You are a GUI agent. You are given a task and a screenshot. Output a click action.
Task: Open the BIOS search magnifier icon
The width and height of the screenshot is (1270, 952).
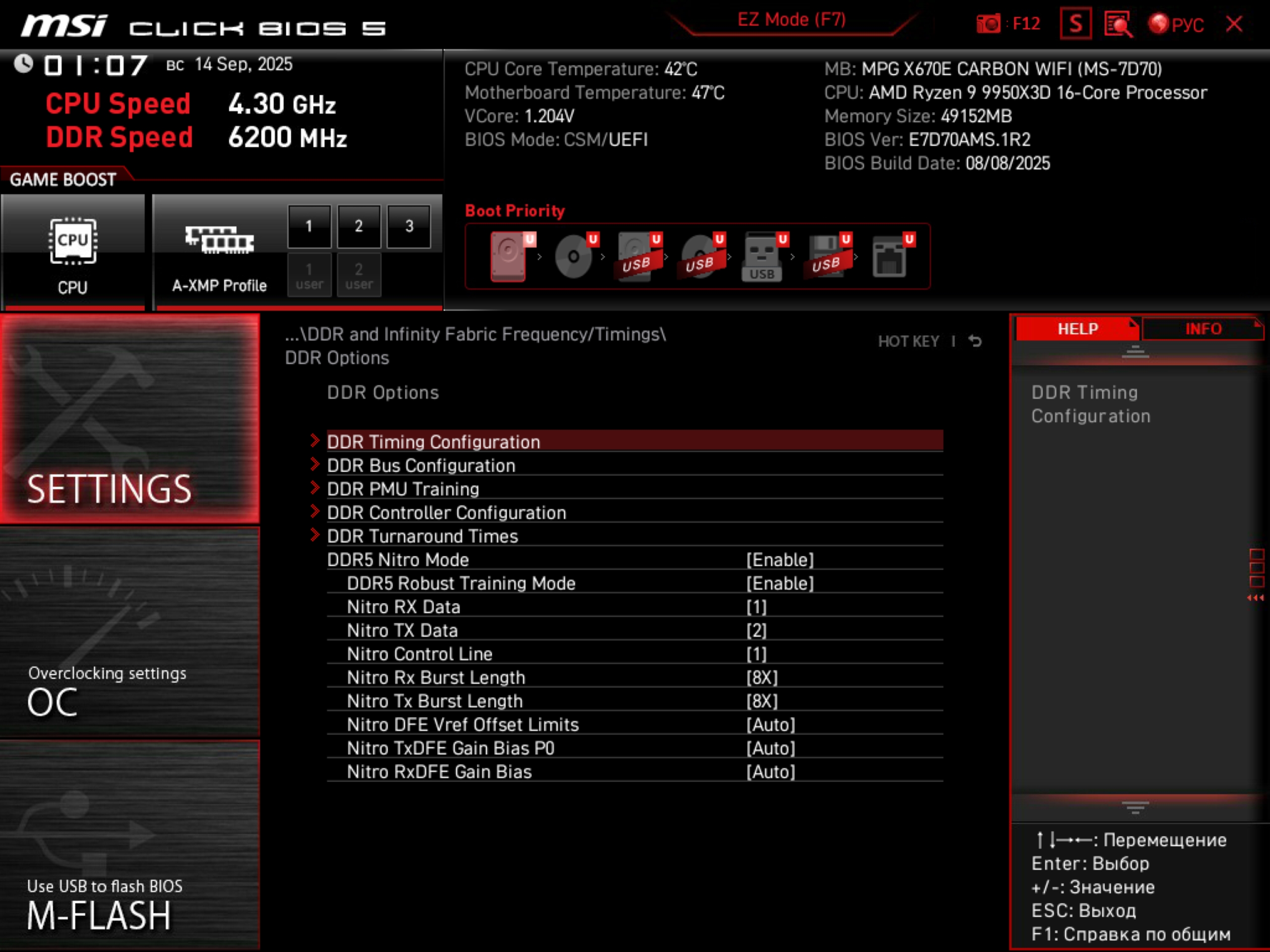(x=1117, y=24)
